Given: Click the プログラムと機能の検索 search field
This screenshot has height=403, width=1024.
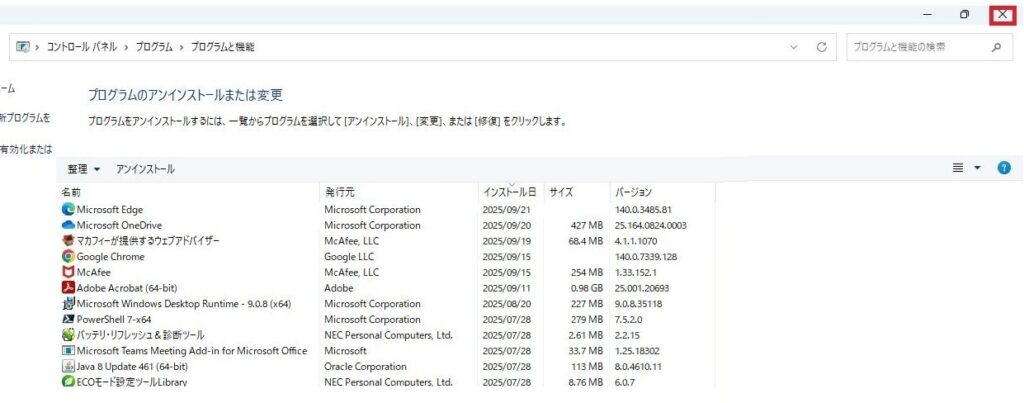Looking at the screenshot, I should (x=912, y=47).
